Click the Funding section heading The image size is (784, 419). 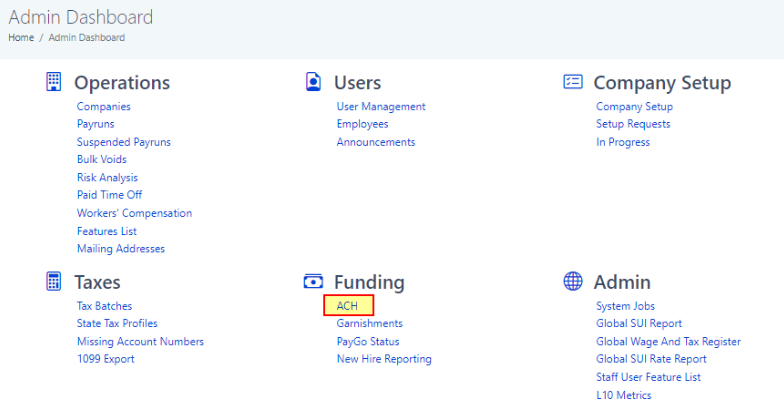(369, 282)
